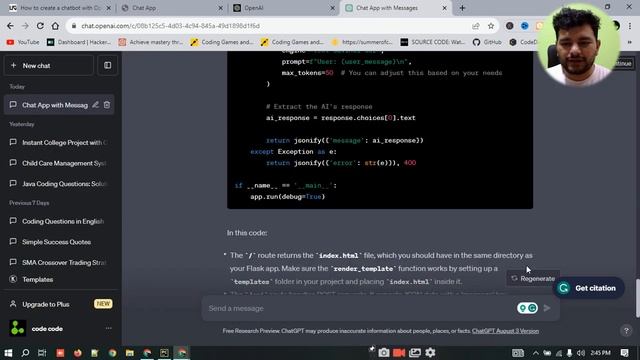Open the Dashboard | Hacker bookmark
The height and width of the screenshot is (360, 640).
(79, 42)
